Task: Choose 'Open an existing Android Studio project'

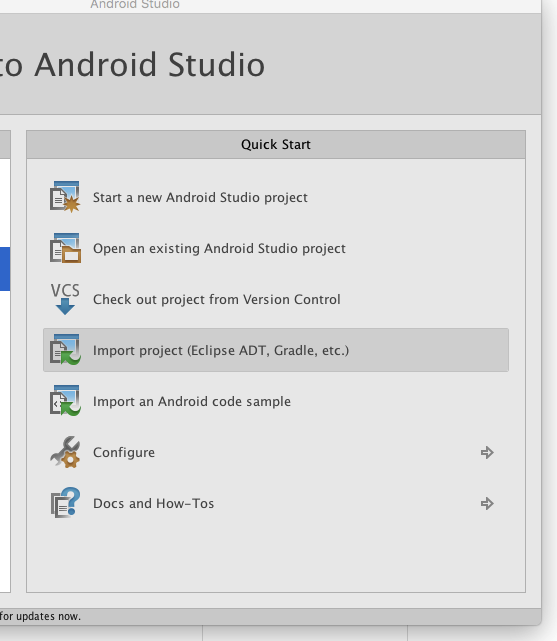Action: click(x=219, y=249)
